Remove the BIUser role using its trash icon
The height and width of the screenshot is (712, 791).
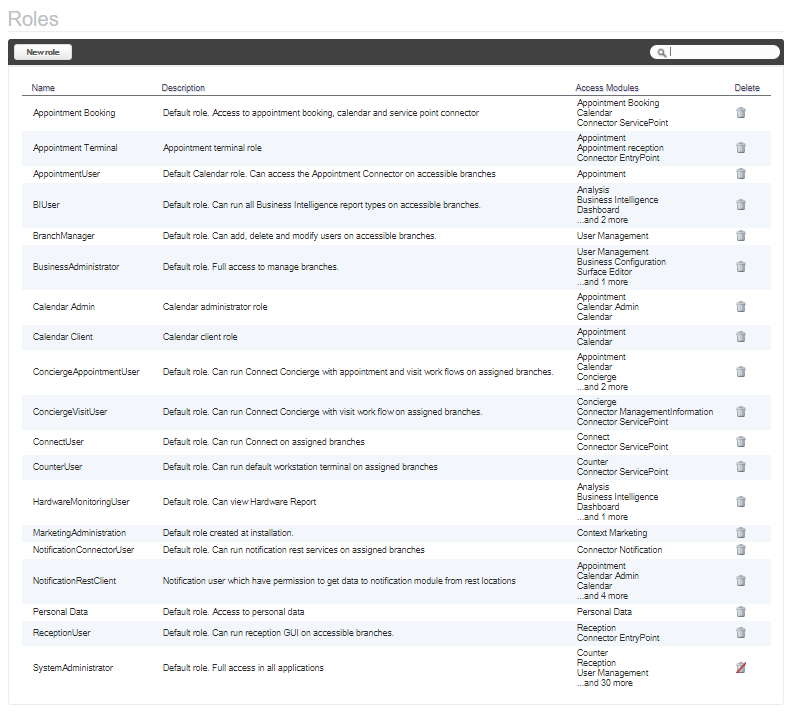coord(741,205)
